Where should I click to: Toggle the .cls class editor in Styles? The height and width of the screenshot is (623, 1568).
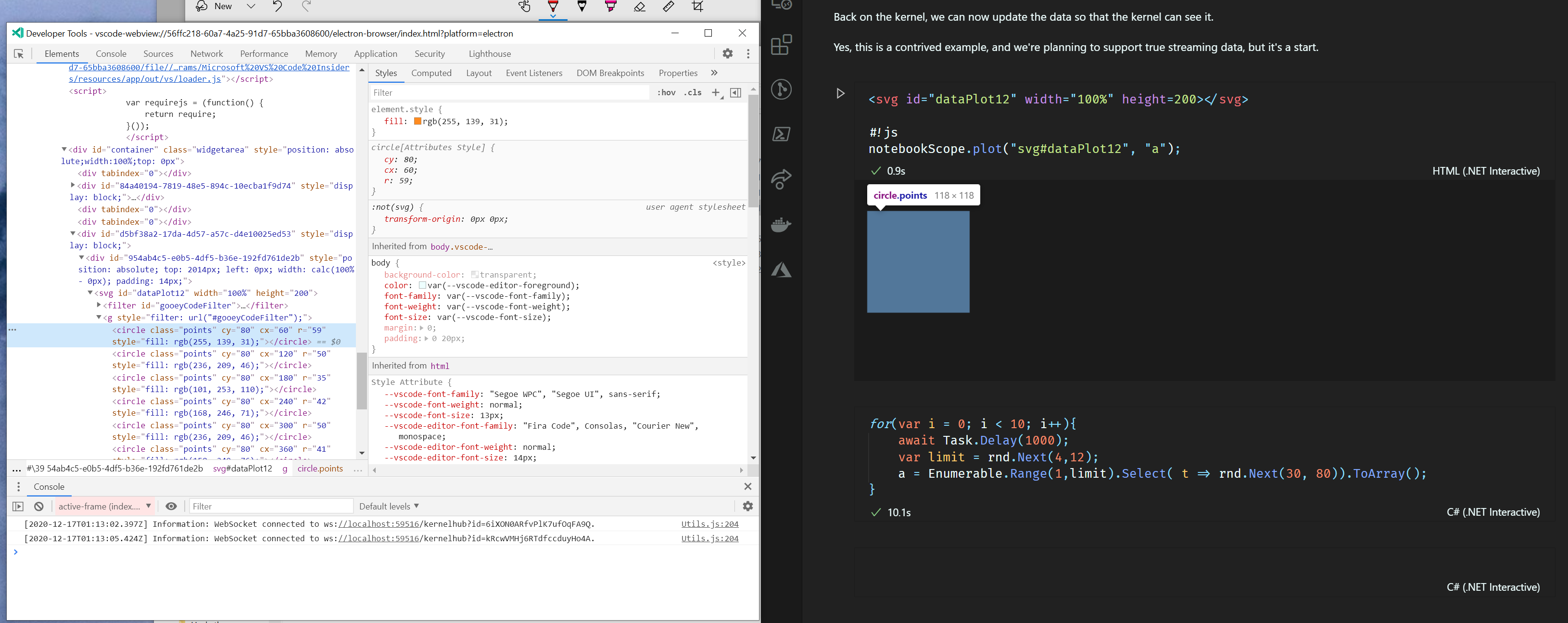(693, 92)
